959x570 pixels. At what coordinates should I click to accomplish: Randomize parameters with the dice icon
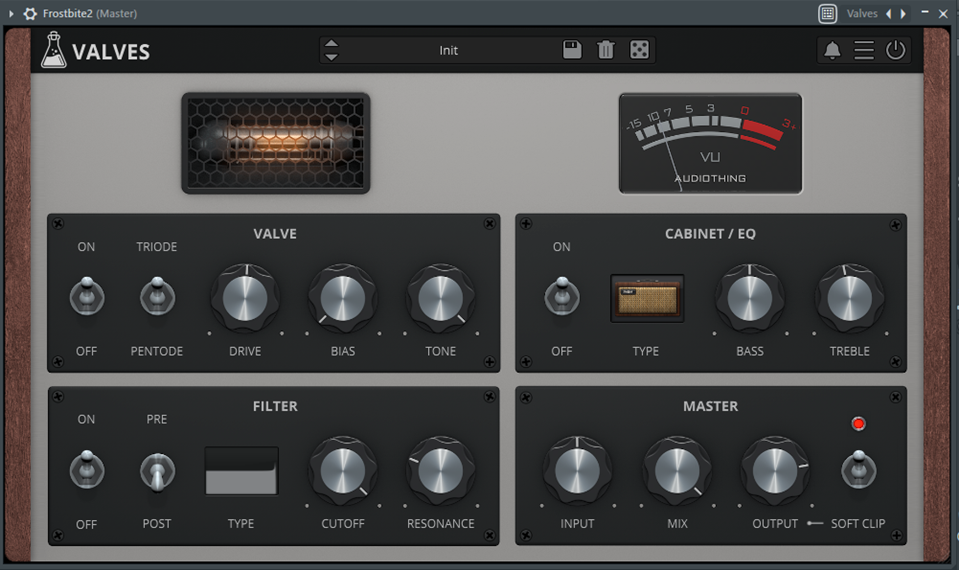[x=639, y=50]
